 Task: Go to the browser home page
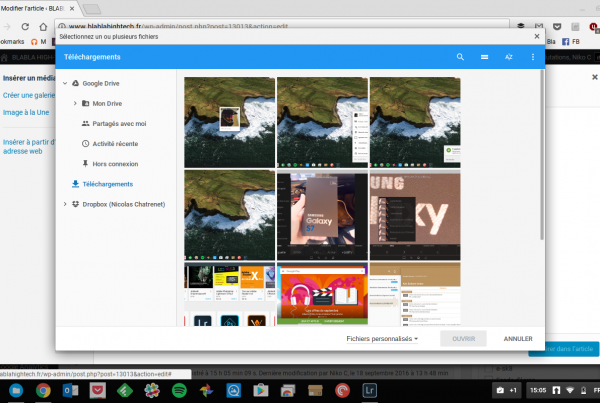(43, 26)
